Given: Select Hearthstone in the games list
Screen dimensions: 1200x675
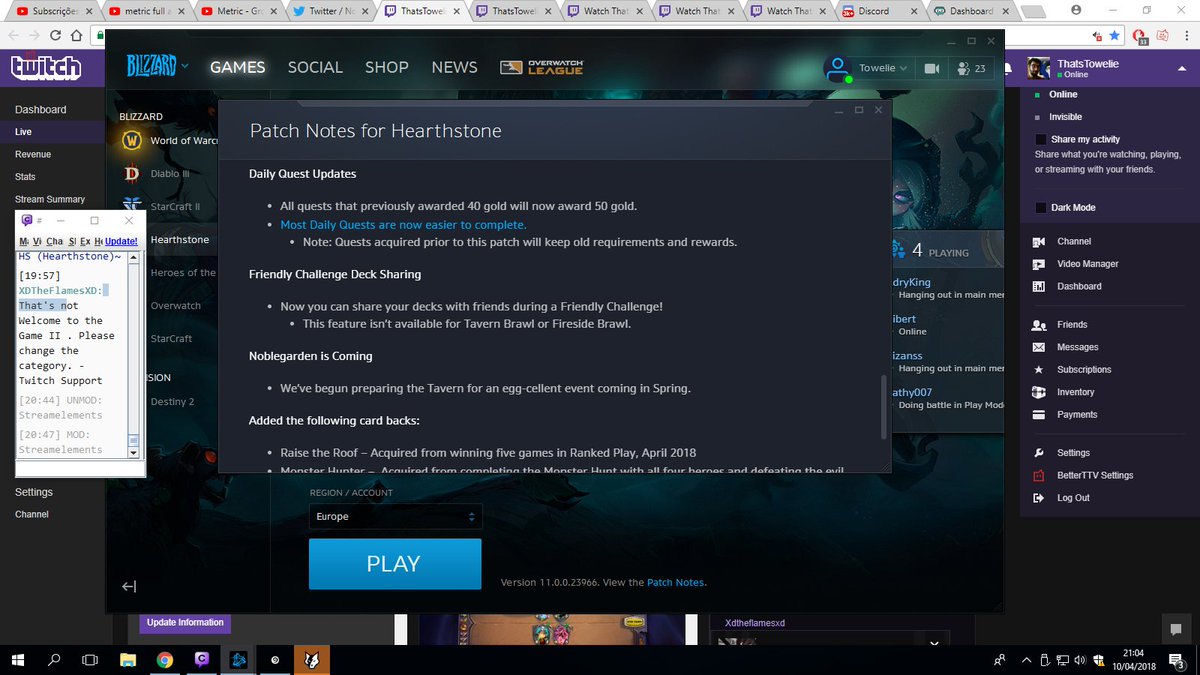Looking at the screenshot, I should pyautogui.click(x=179, y=240).
